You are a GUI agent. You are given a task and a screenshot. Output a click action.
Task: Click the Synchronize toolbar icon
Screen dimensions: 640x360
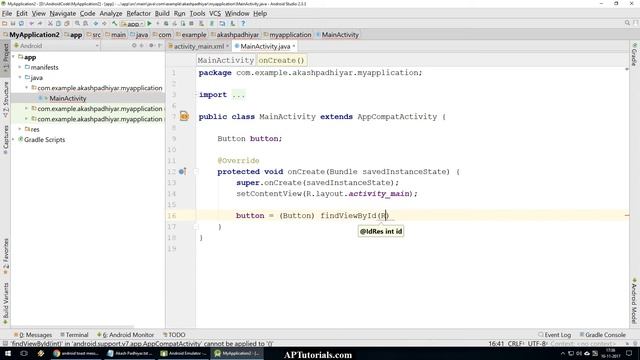[x=21, y=24]
